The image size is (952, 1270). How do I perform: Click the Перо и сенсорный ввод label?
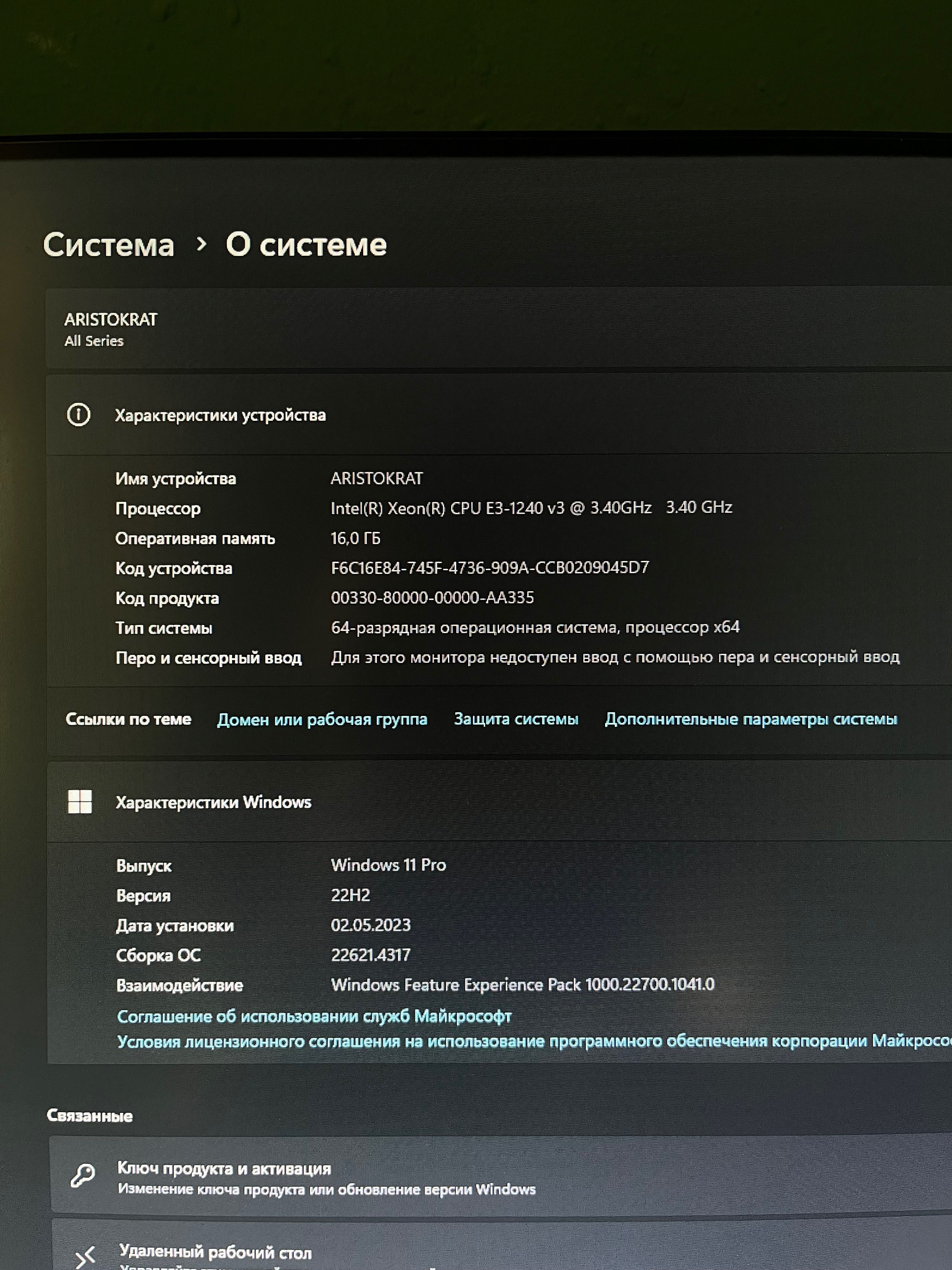point(208,658)
